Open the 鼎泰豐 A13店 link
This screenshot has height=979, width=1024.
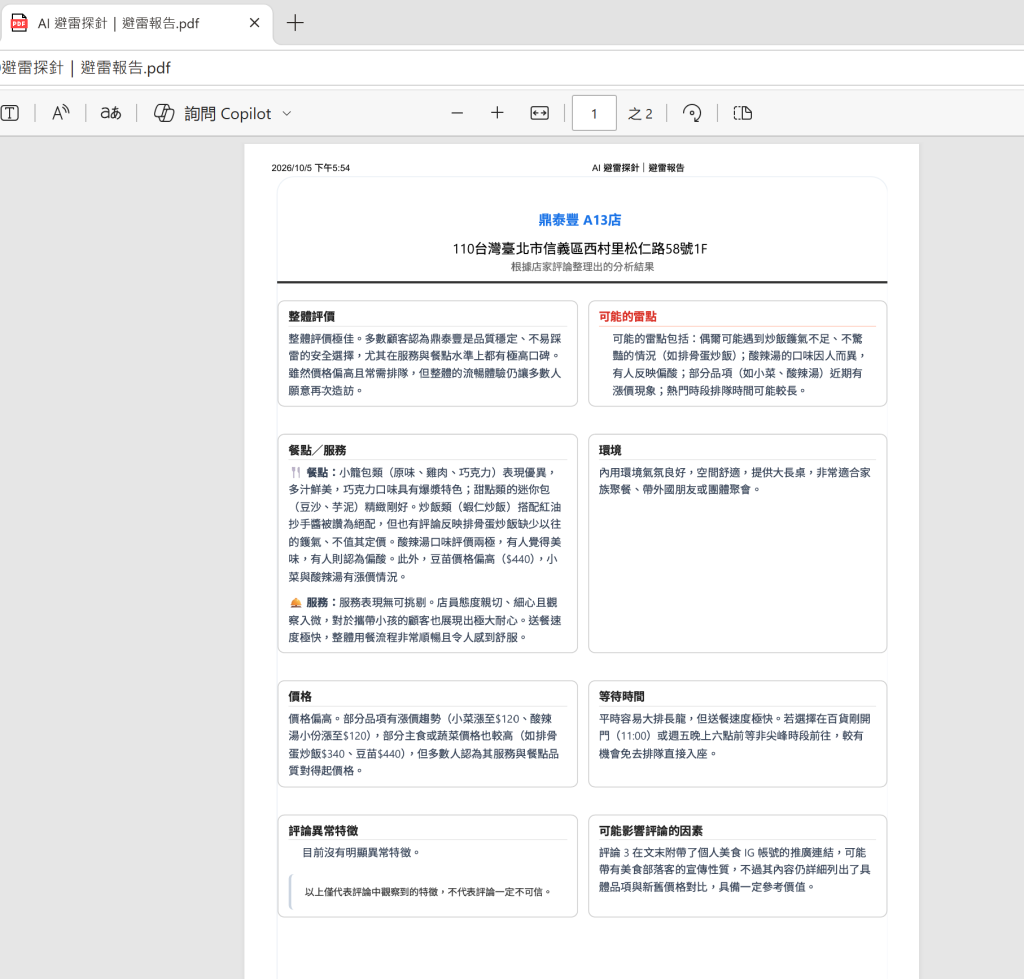tap(580, 220)
